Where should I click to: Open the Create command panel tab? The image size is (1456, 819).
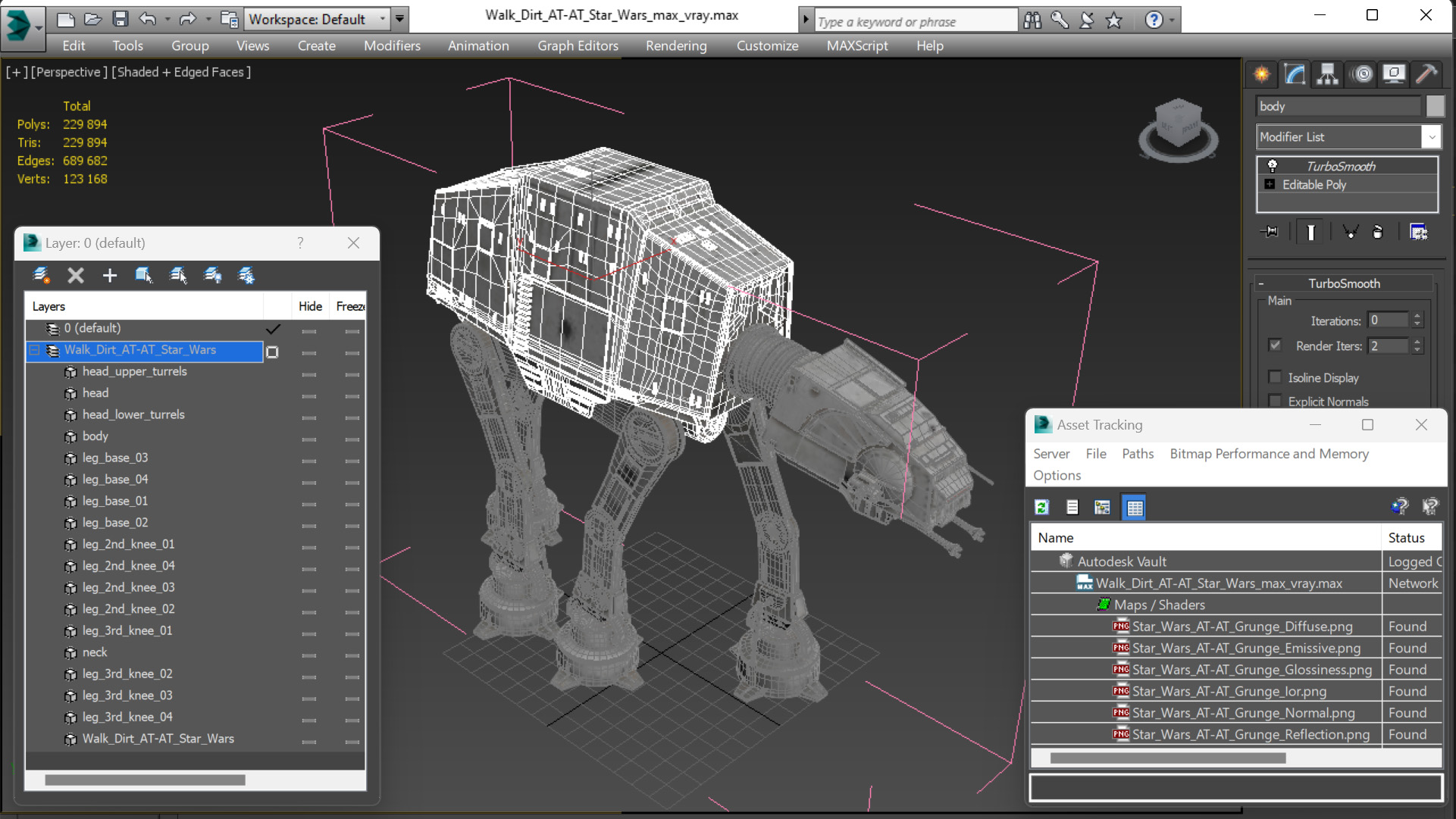[x=1262, y=73]
